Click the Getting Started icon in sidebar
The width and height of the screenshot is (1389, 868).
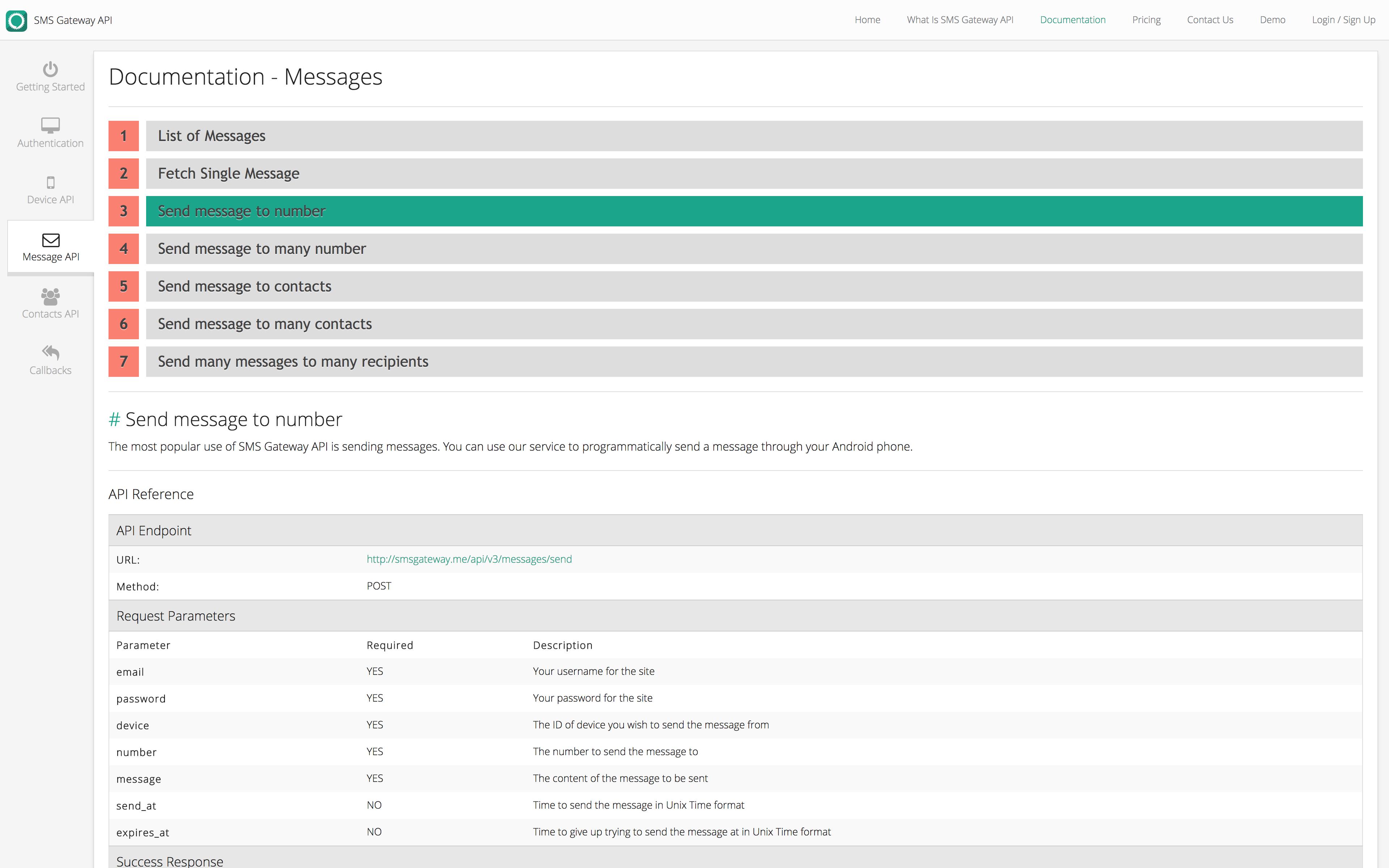pyautogui.click(x=50, y=68)
